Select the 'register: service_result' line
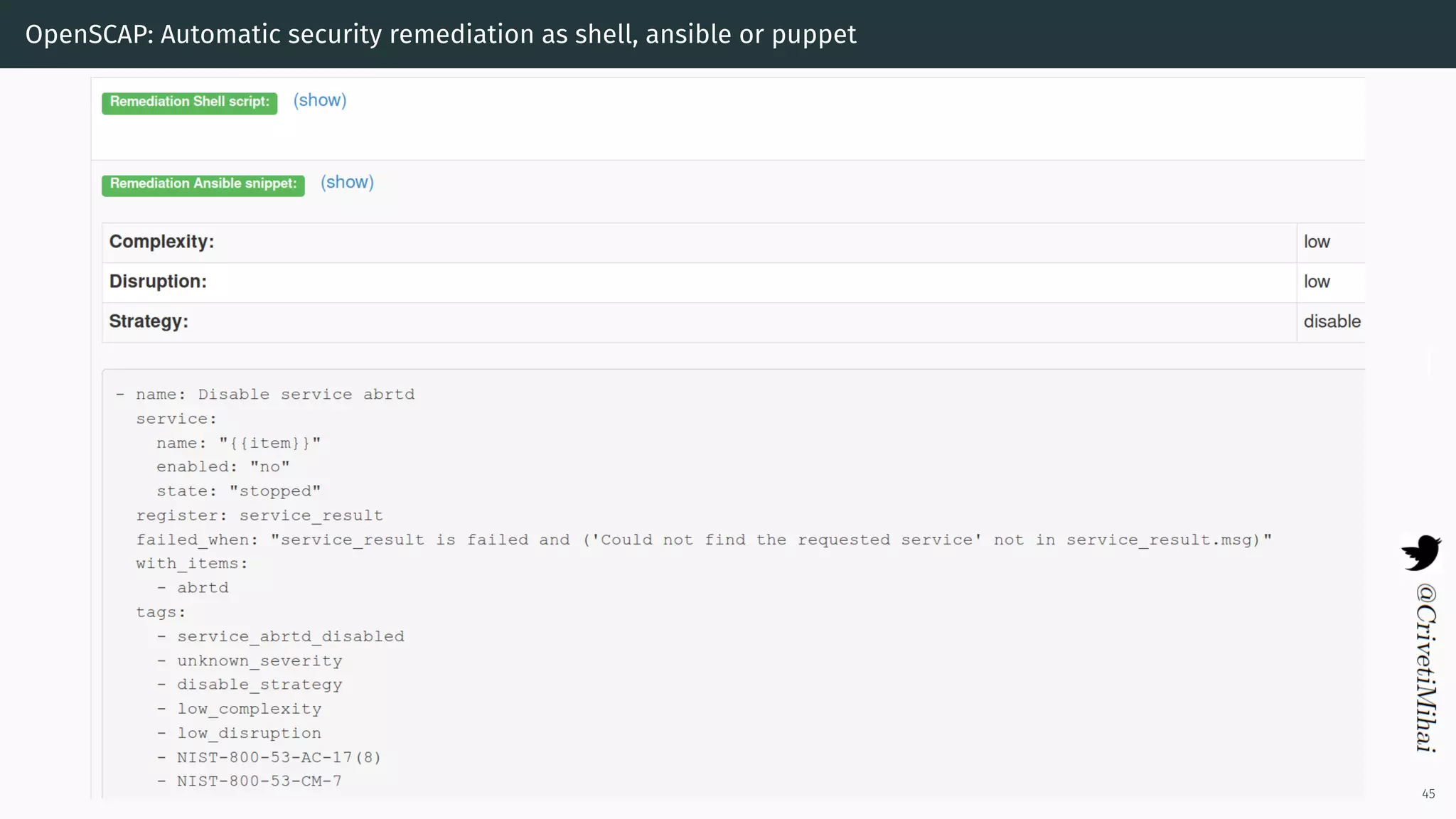This screenshot has width=1456, height=819. tap(259, 515)
